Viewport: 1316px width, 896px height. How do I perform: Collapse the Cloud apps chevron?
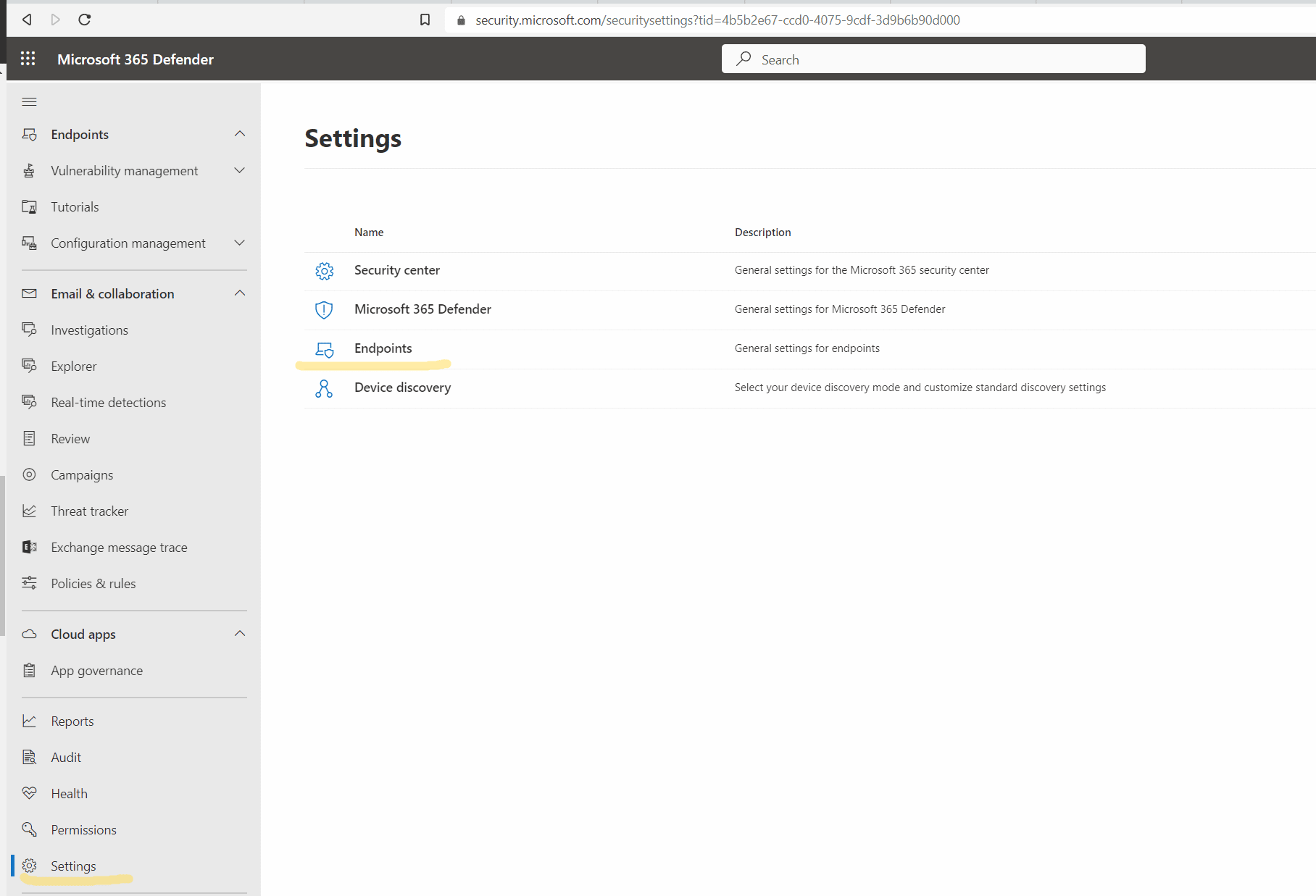(x=240, y=633)
